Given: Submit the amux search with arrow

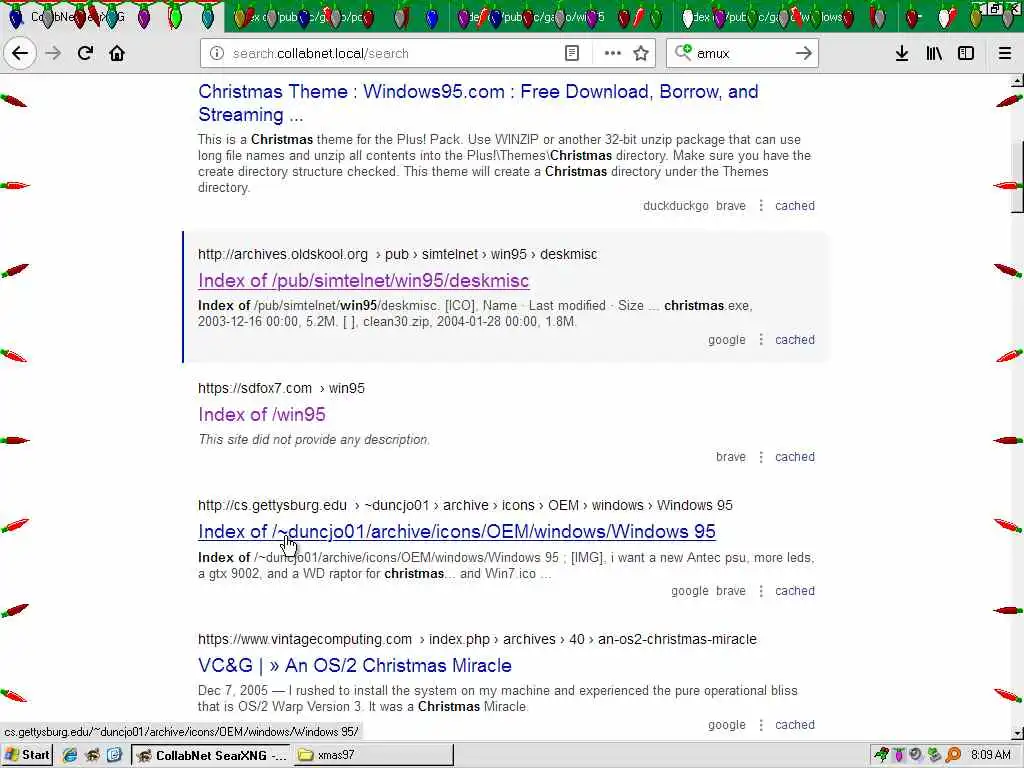Looking at the screenshot, I should (803, 53).
